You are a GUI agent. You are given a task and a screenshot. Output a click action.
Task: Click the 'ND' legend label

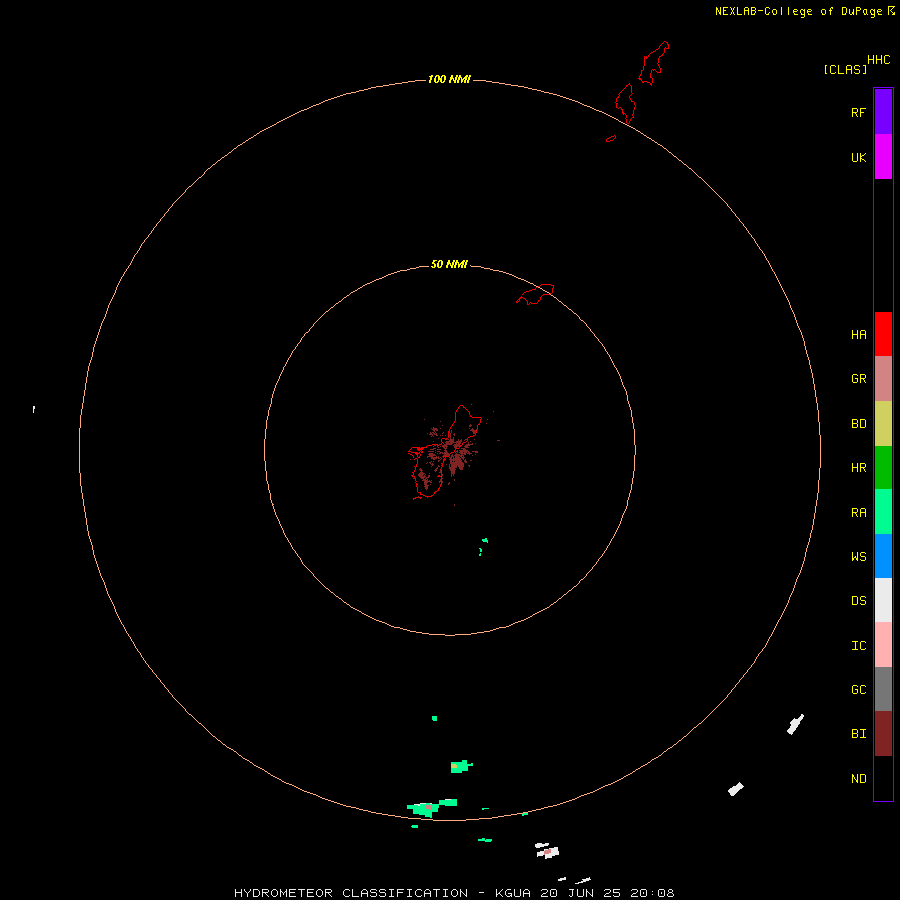coord(858,779)
